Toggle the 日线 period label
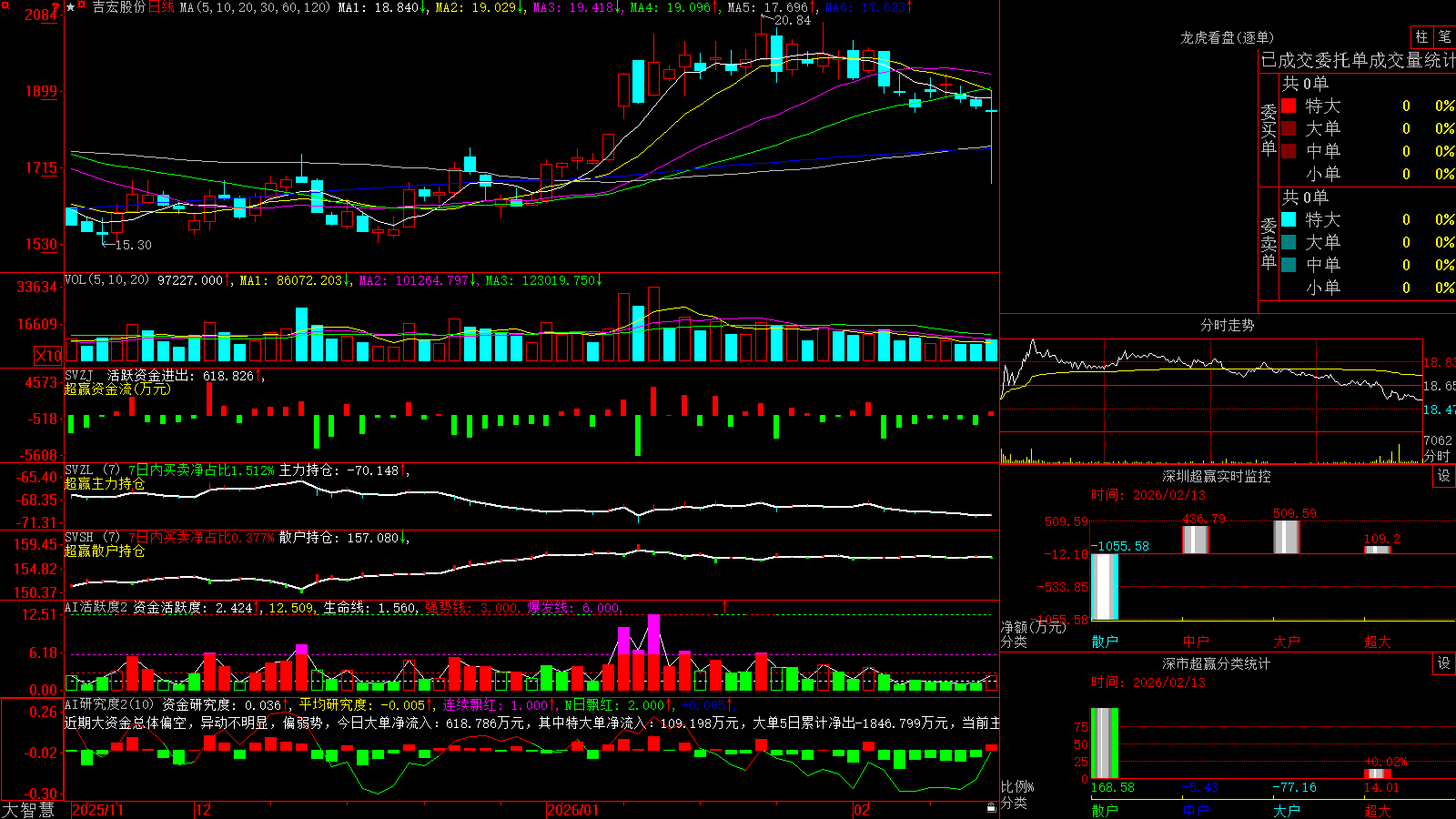 [161, 7]
